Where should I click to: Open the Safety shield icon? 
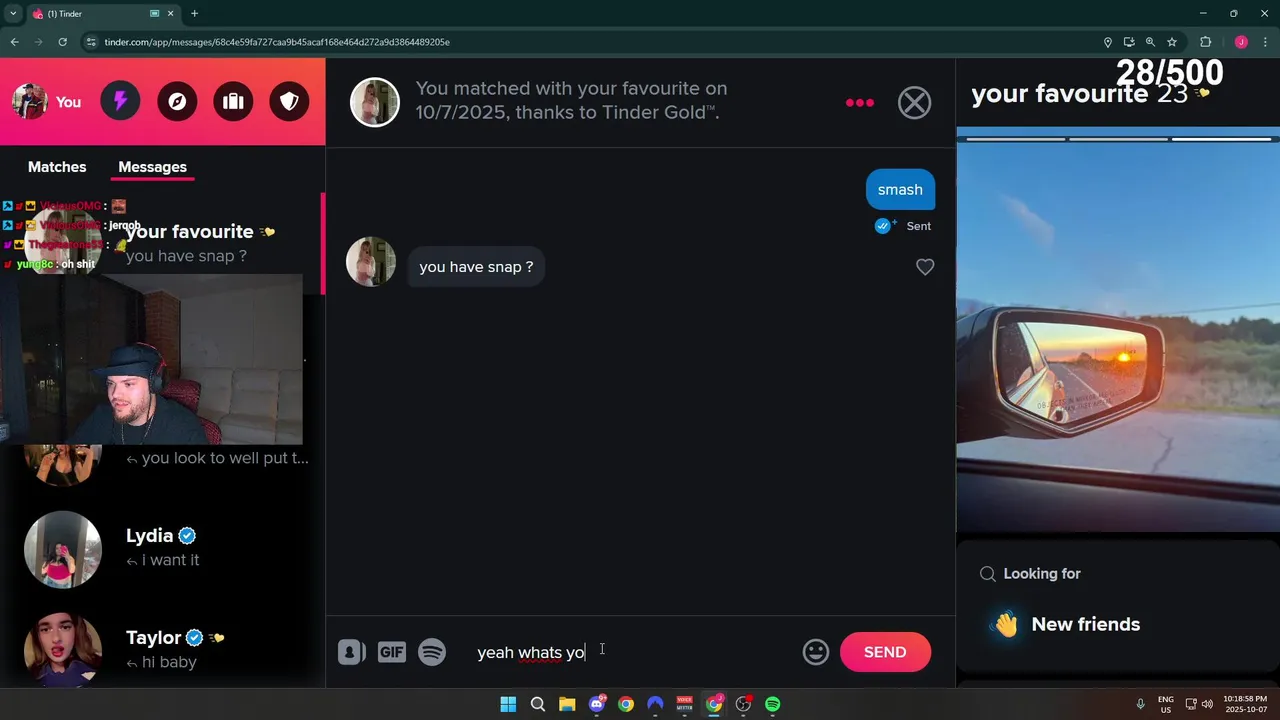[289, 101]
